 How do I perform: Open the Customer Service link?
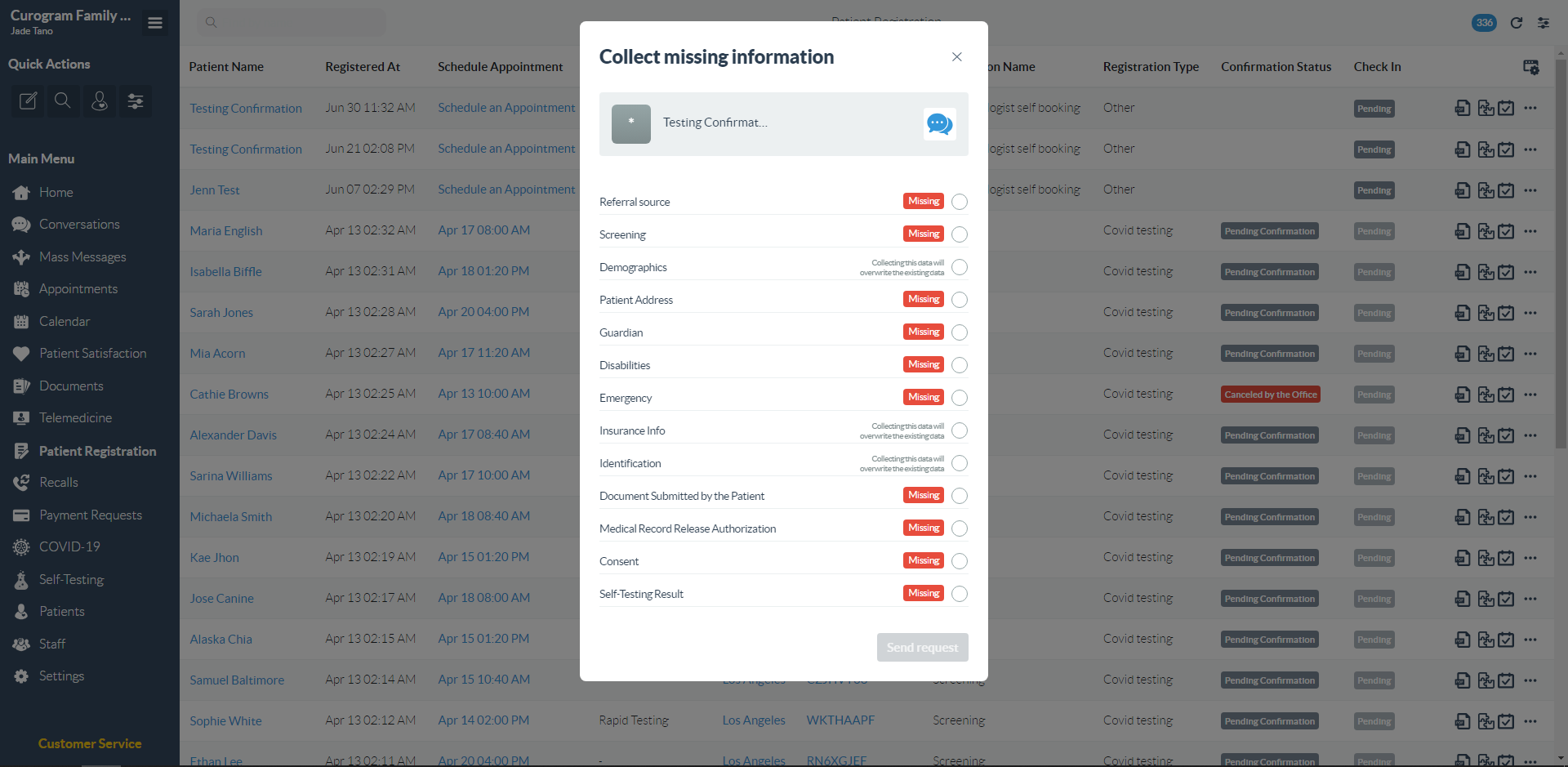pyautogui.click(x=90, y=743)
